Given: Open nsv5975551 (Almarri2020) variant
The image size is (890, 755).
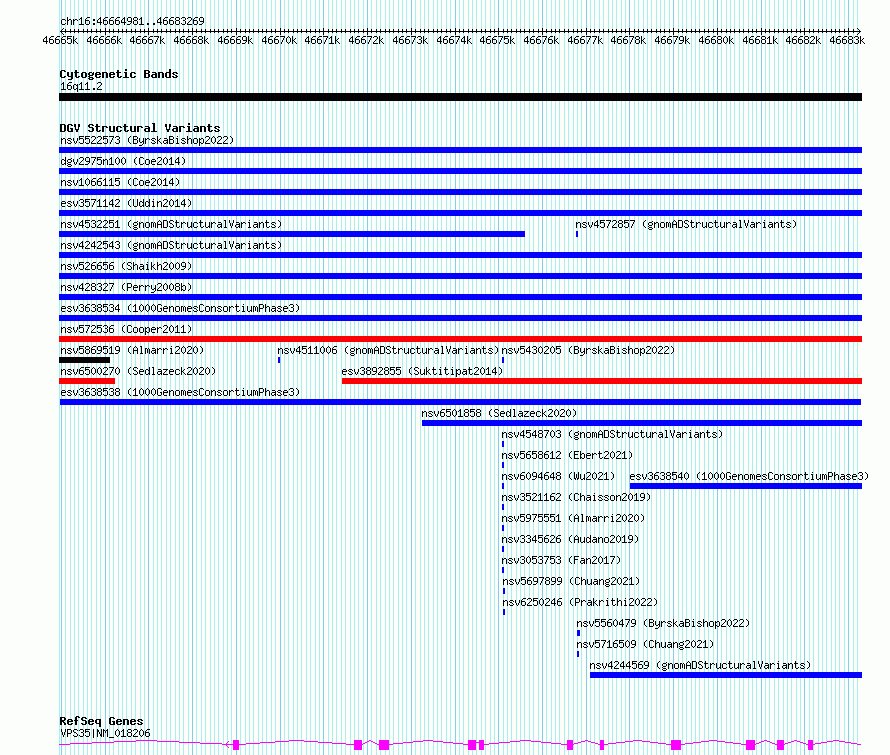Looking at the screenshot, I should click(x=573, y=518).
